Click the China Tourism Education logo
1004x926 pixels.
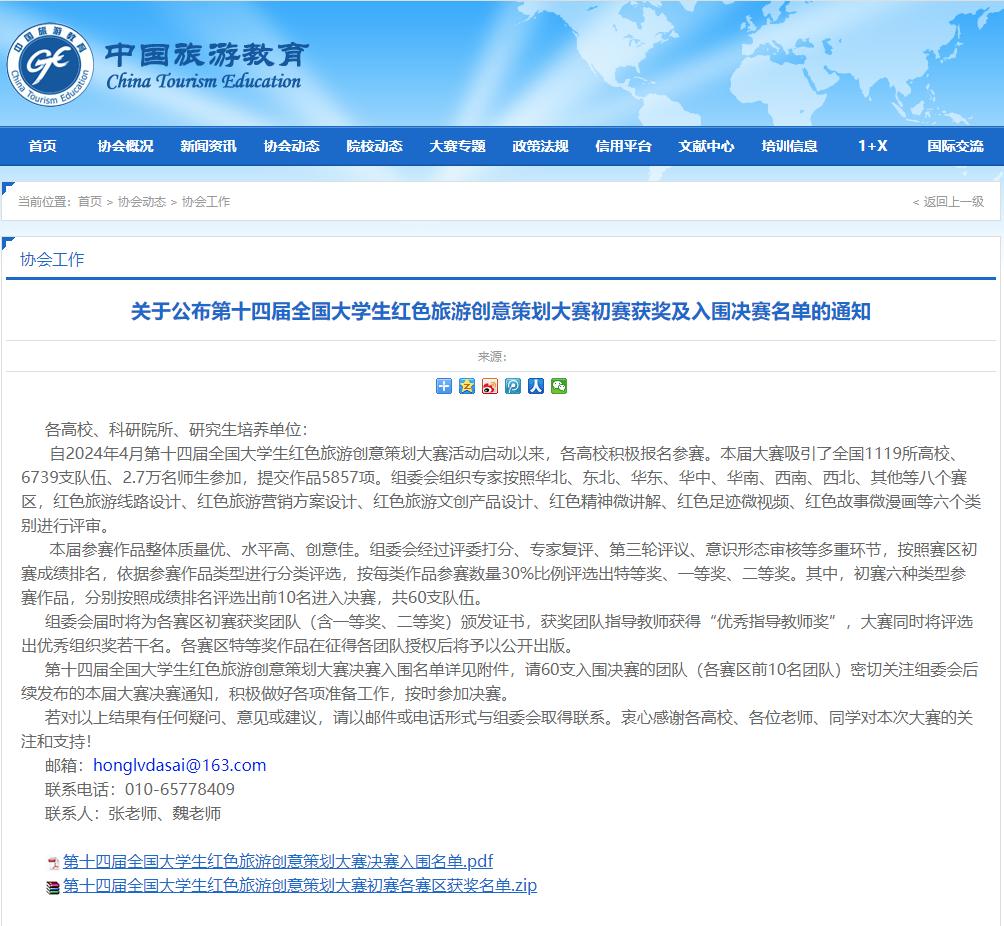50,64
